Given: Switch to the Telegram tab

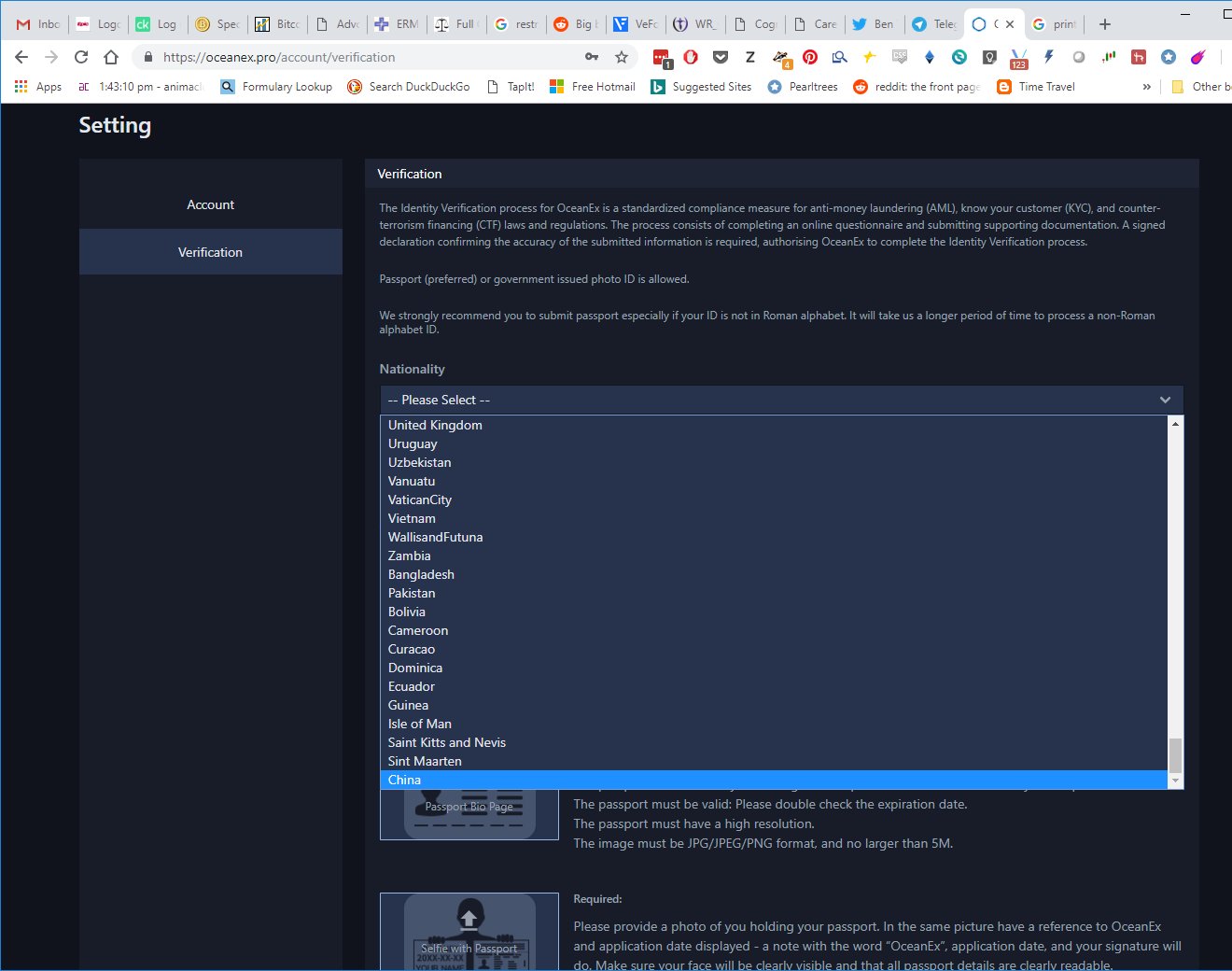Looking at the screenshot, I should 932,24.
